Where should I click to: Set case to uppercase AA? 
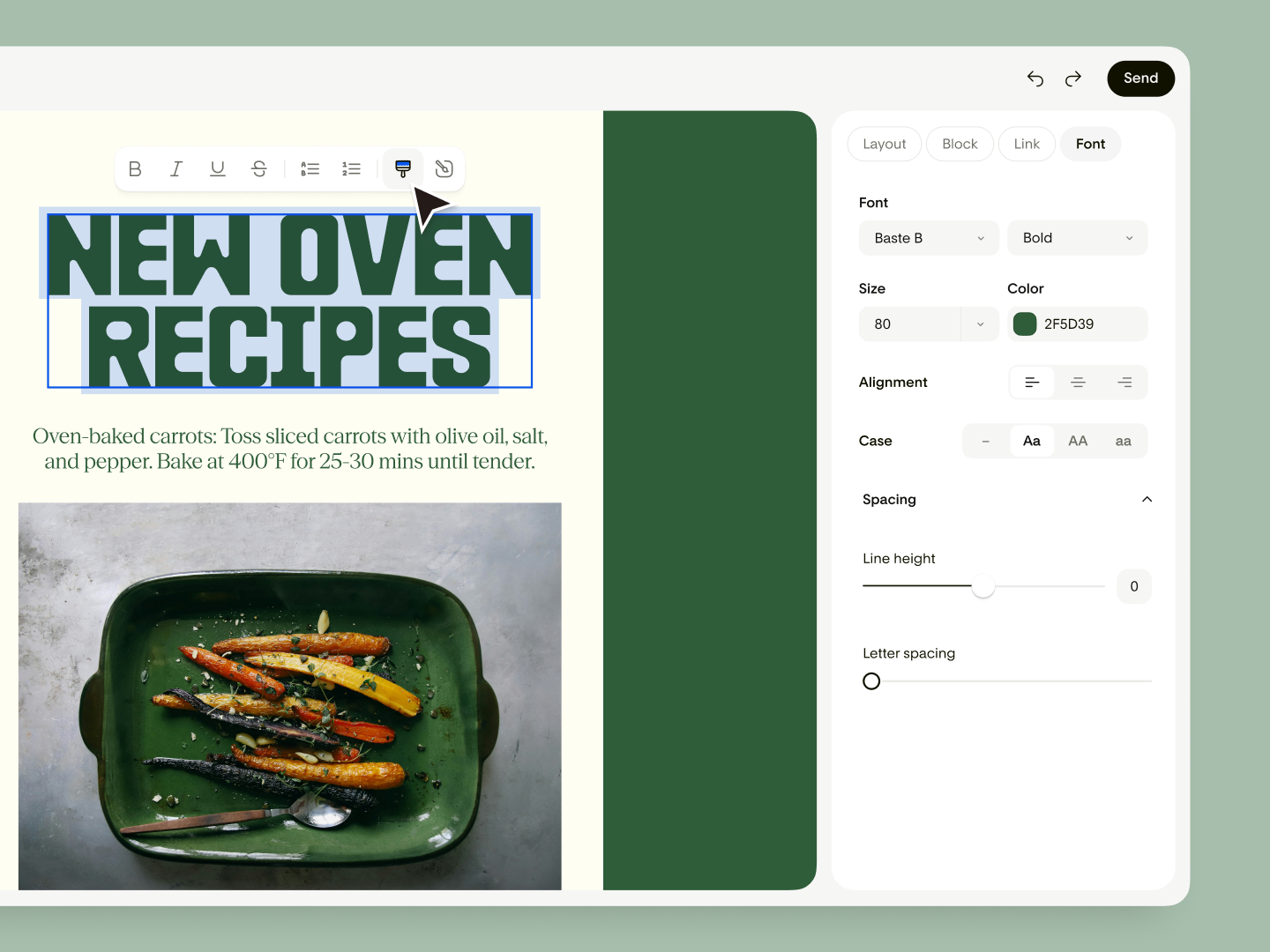pyautogui.click(x=1078, y=441)
